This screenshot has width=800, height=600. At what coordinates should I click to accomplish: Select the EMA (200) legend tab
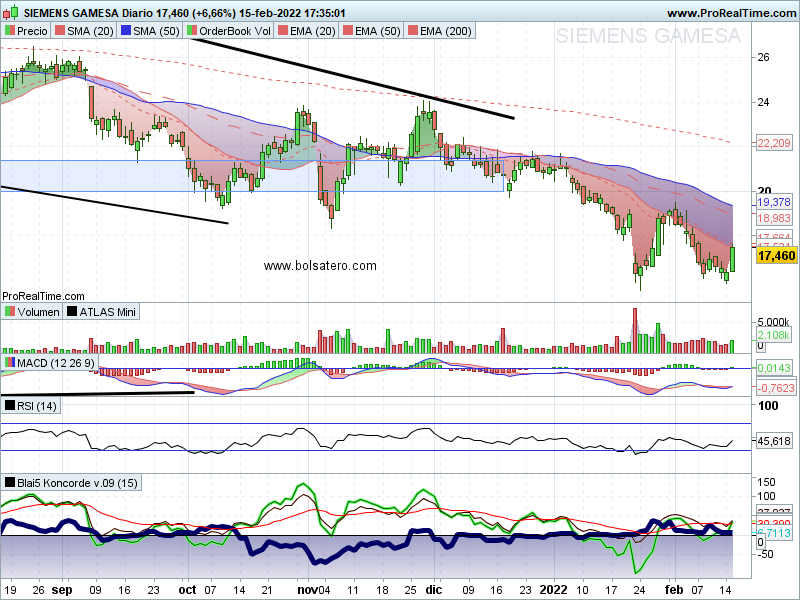point(440,31)
